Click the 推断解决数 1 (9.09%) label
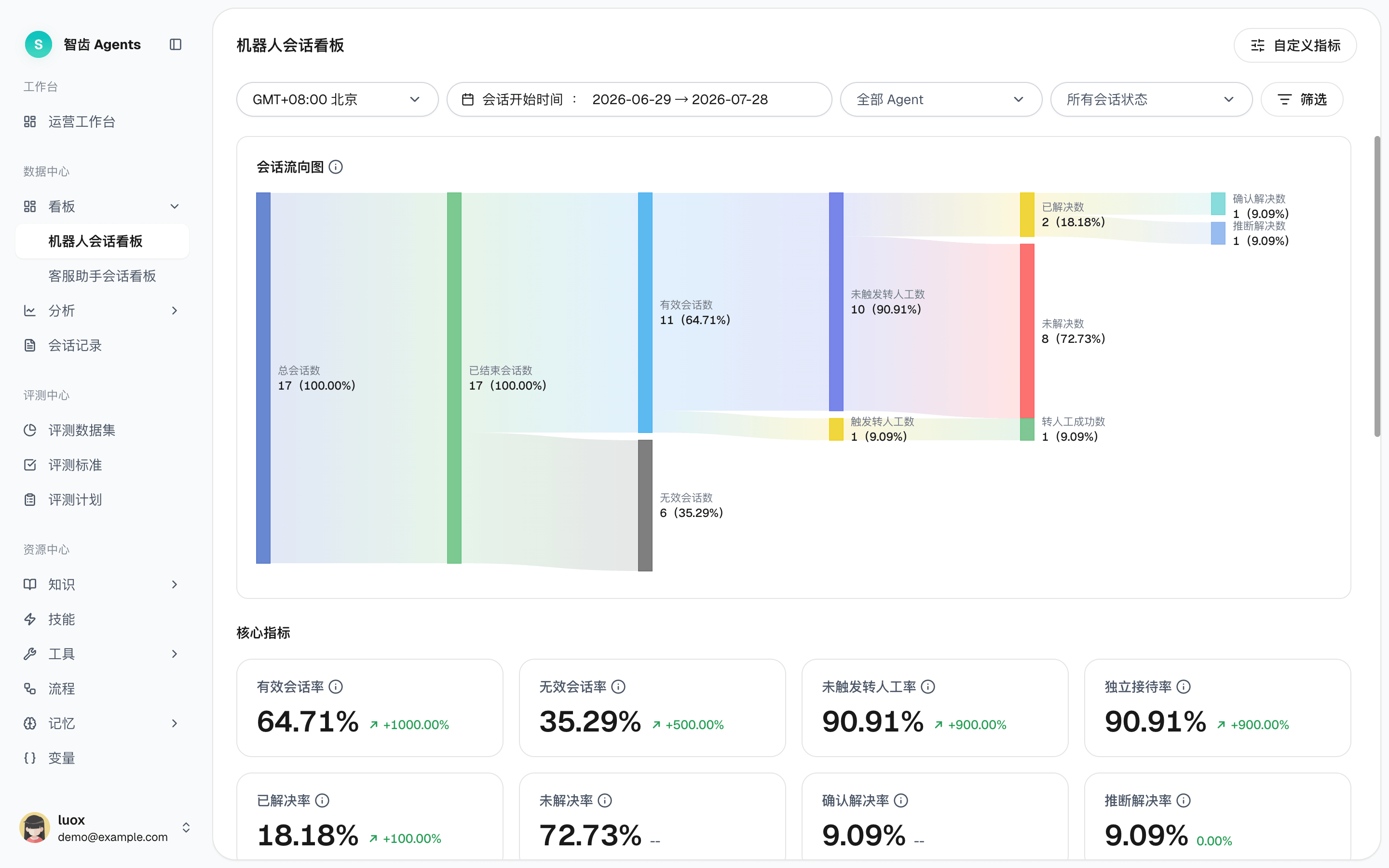This screenshot has height=868, width=1389. coord(1260,233)
